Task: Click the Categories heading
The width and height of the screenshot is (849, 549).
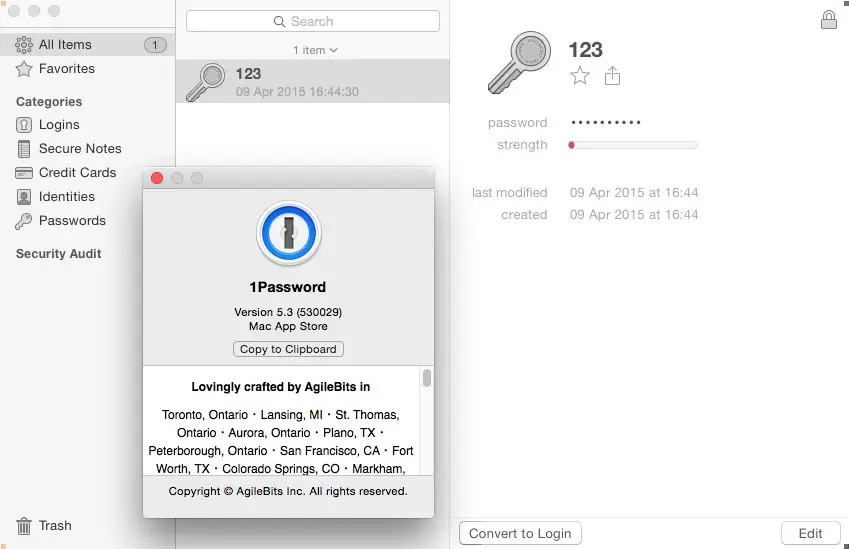Action: 49,102
